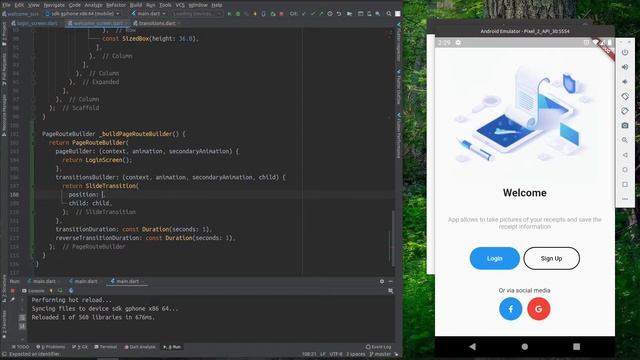The height and width of the screenshot is (360, 640).
Task: Open the disabled Loading Devices dropdown
Action: (197, 13)
